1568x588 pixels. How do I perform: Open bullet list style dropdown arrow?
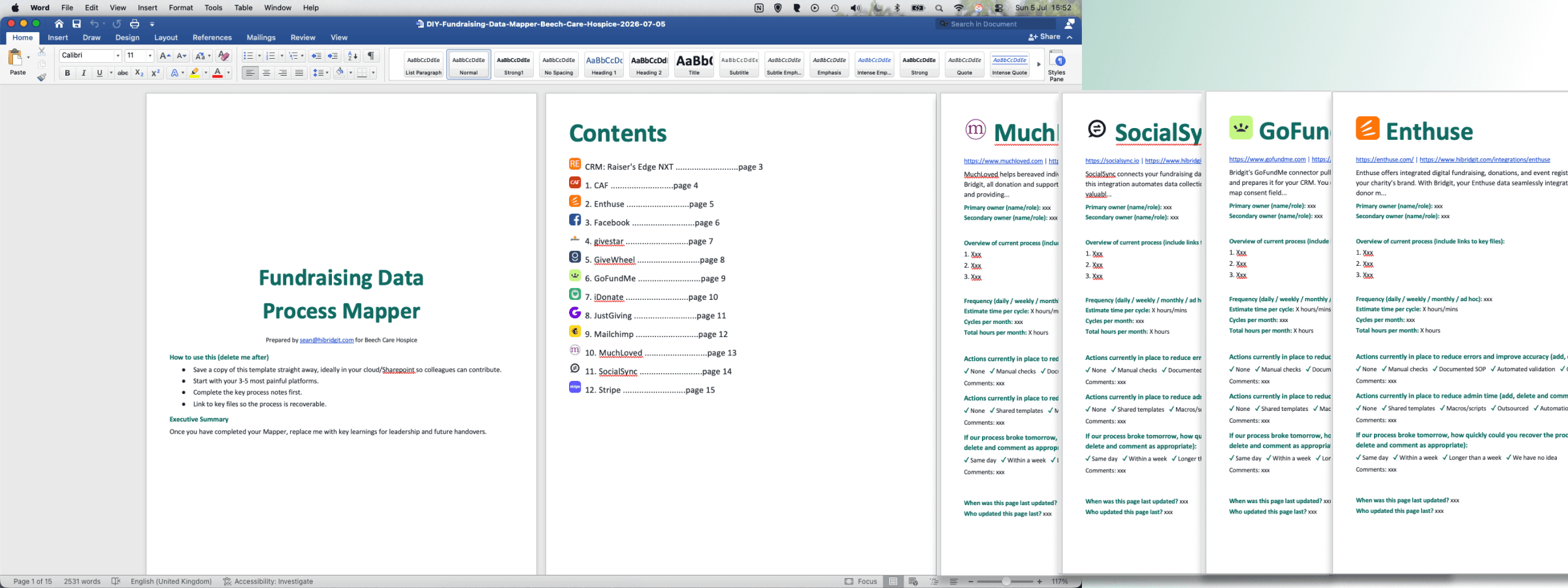click(x=259, y=56)
